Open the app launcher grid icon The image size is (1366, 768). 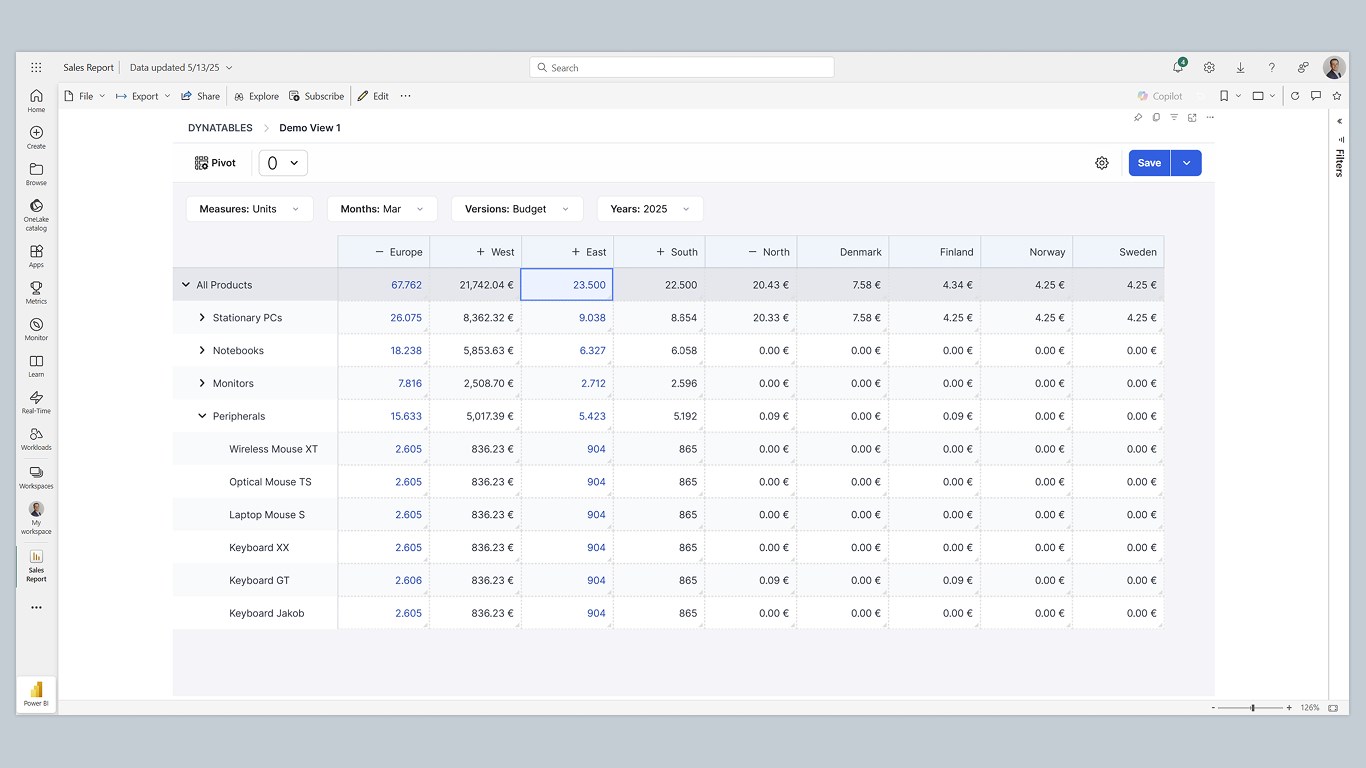pyautogui.click(x=36, y=67)
